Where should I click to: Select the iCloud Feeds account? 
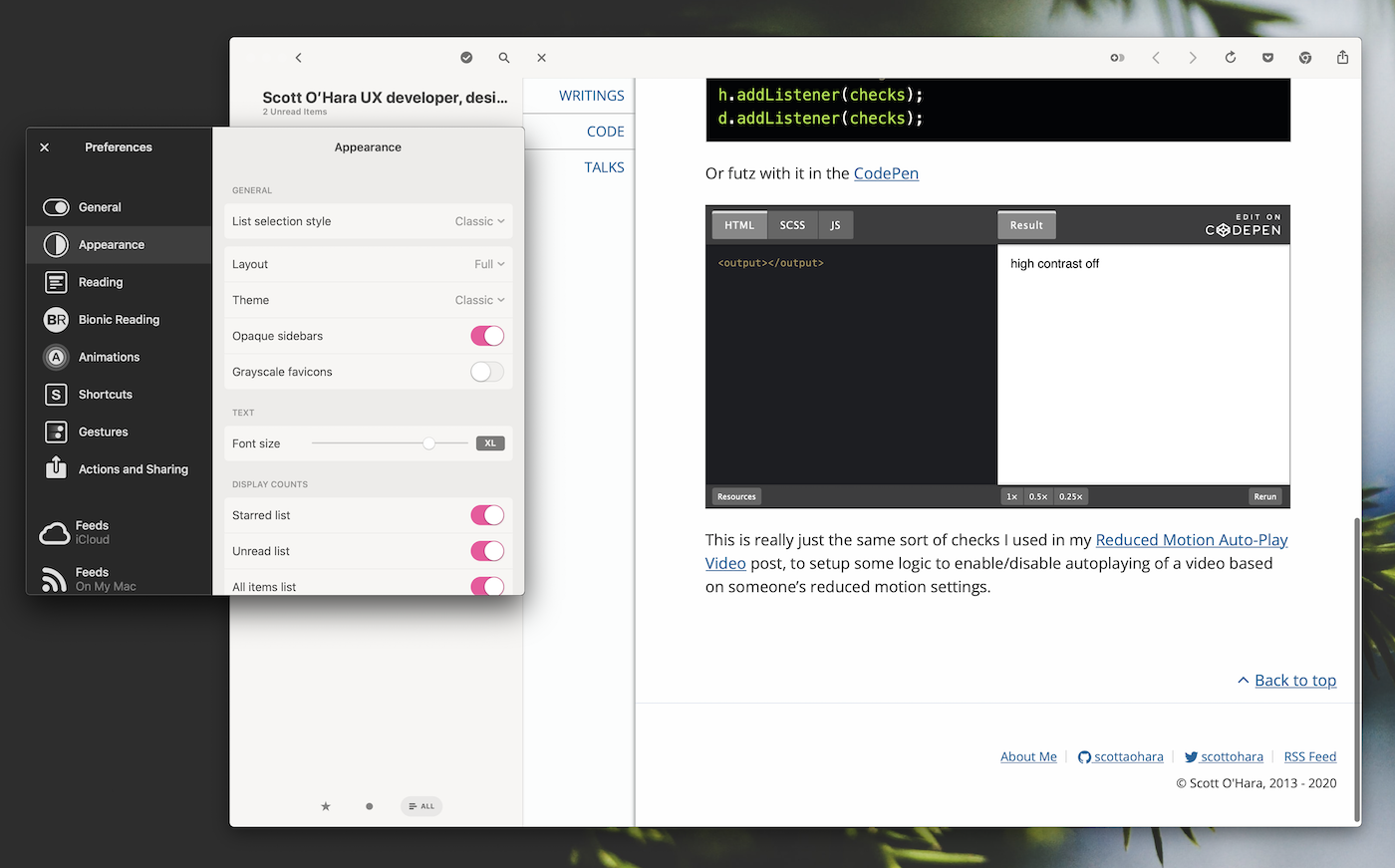[x=119, y=532]
